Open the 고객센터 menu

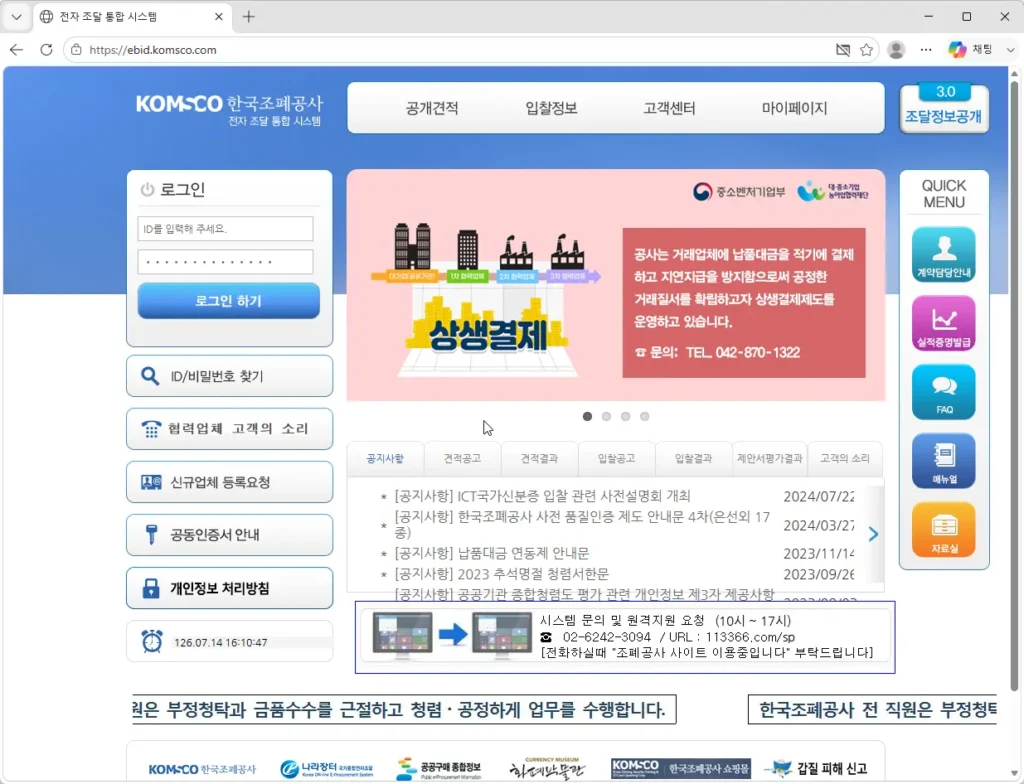[x=669, y=108]
